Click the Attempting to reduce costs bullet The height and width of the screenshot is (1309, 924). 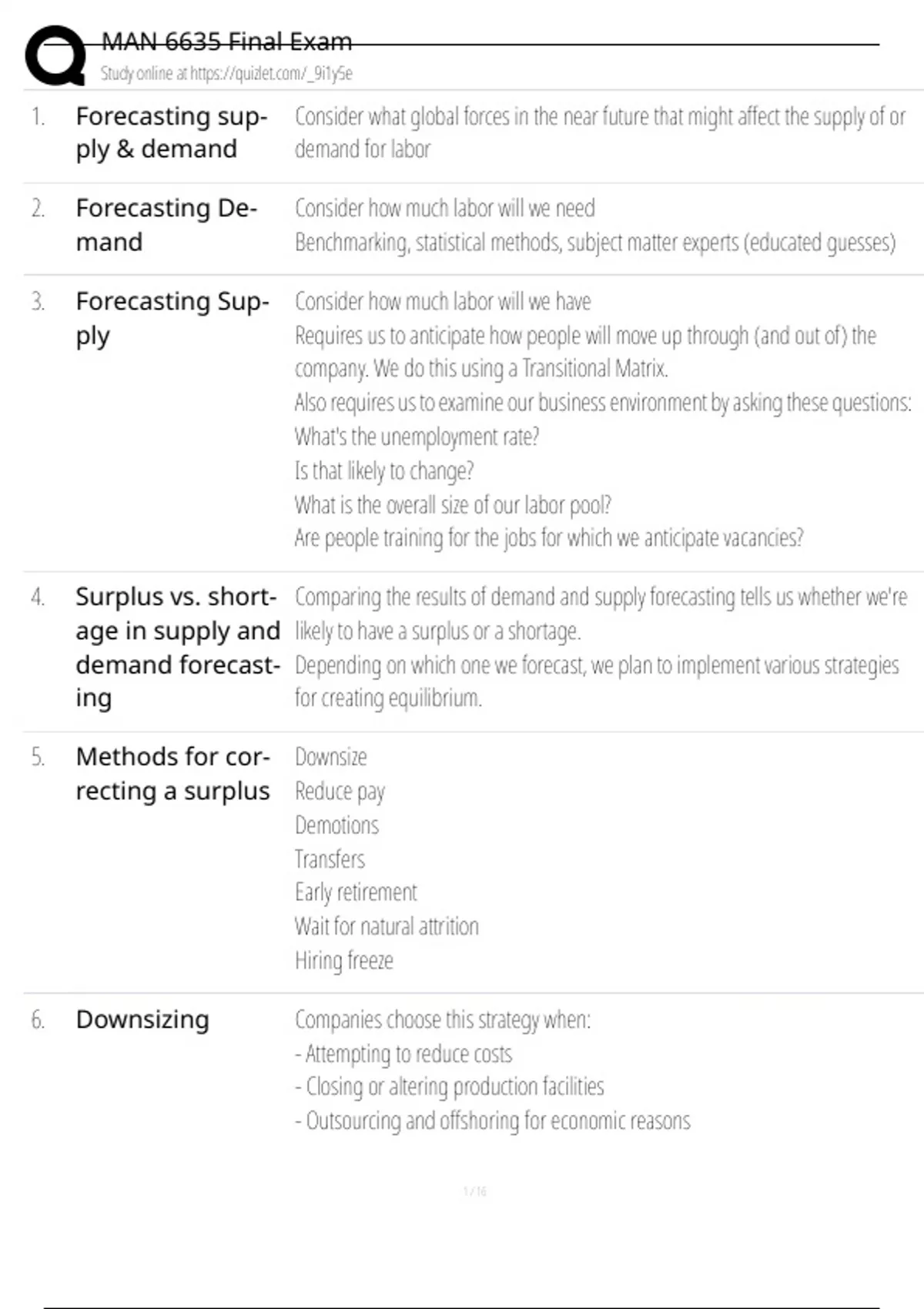pyautogui.click(x=403, y=1053)
